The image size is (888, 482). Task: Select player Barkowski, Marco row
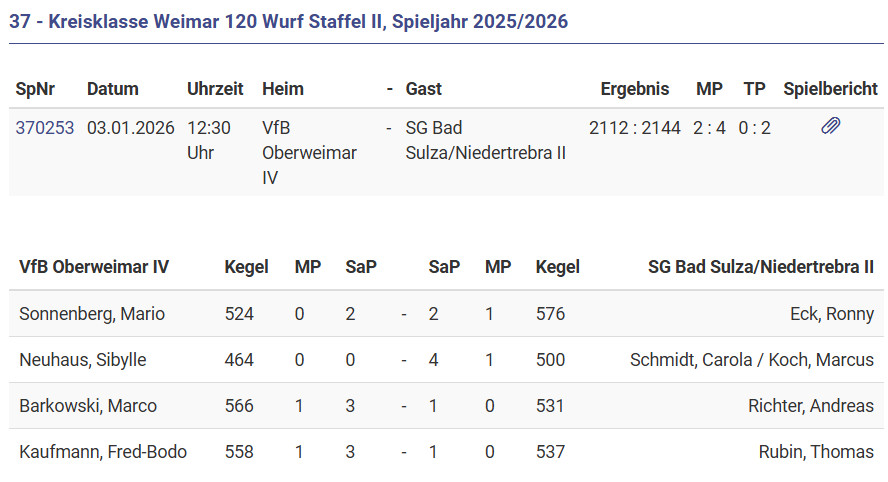(x=88, y=406)
